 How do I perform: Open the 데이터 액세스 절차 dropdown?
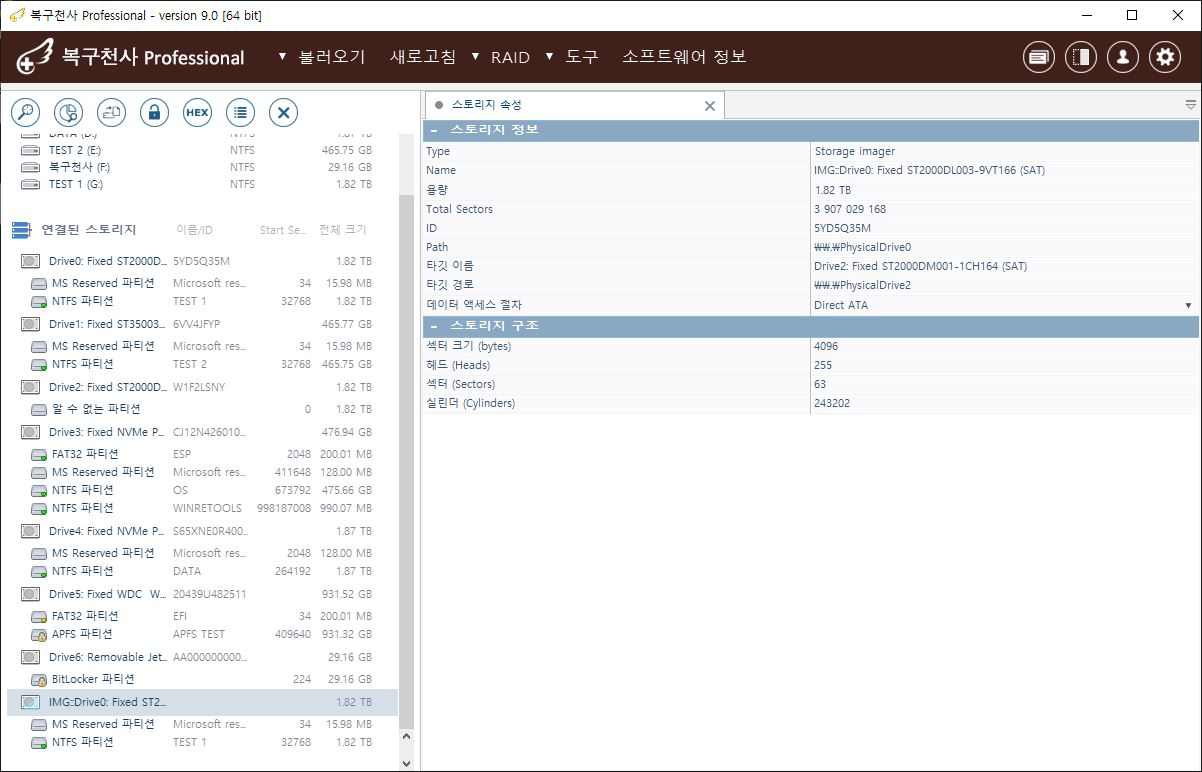click(x=1188, y=305)
